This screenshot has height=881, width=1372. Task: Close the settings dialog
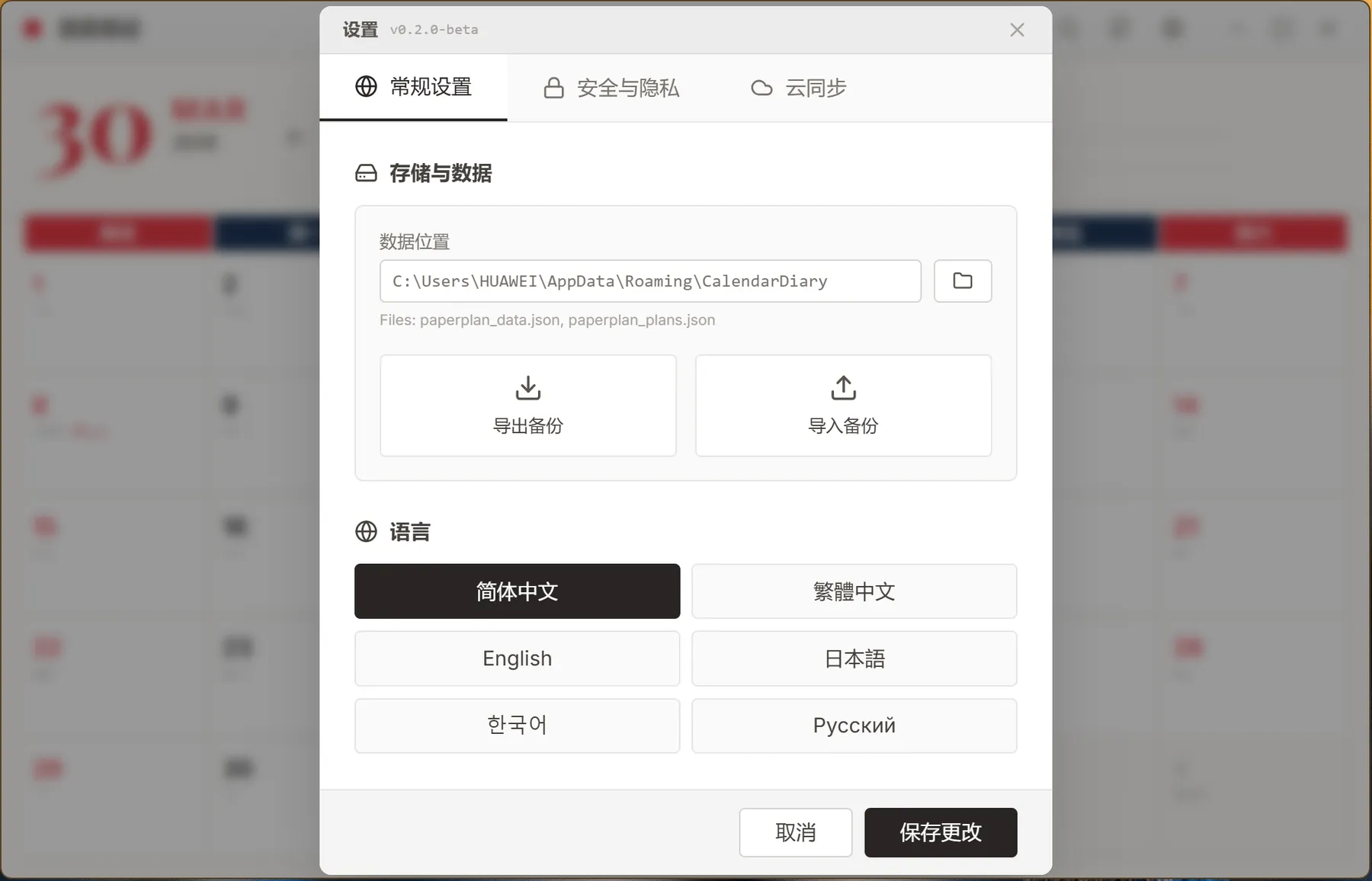click(x=1017, y=30)
